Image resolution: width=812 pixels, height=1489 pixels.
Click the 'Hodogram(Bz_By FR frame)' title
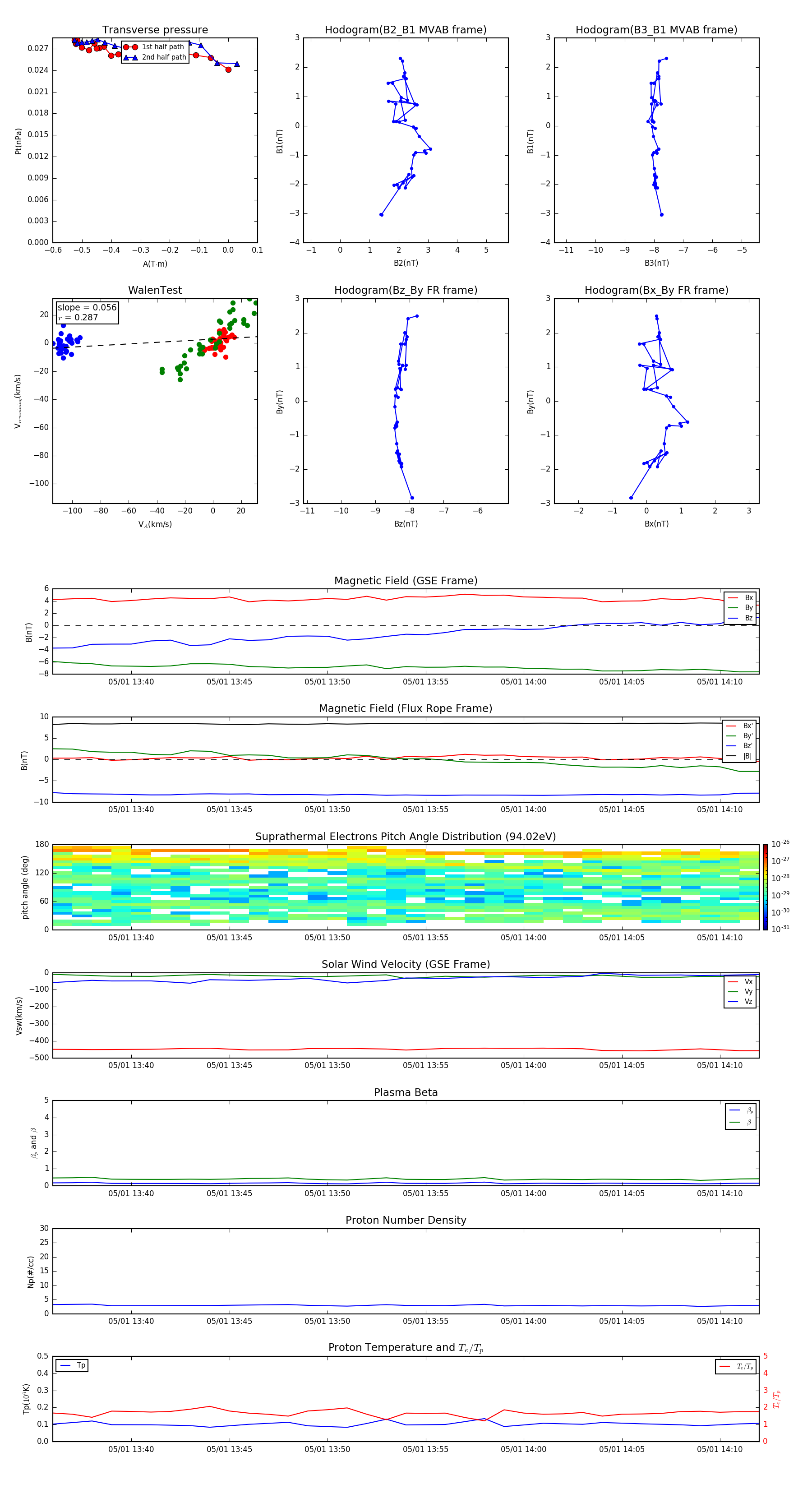[406, 290]
